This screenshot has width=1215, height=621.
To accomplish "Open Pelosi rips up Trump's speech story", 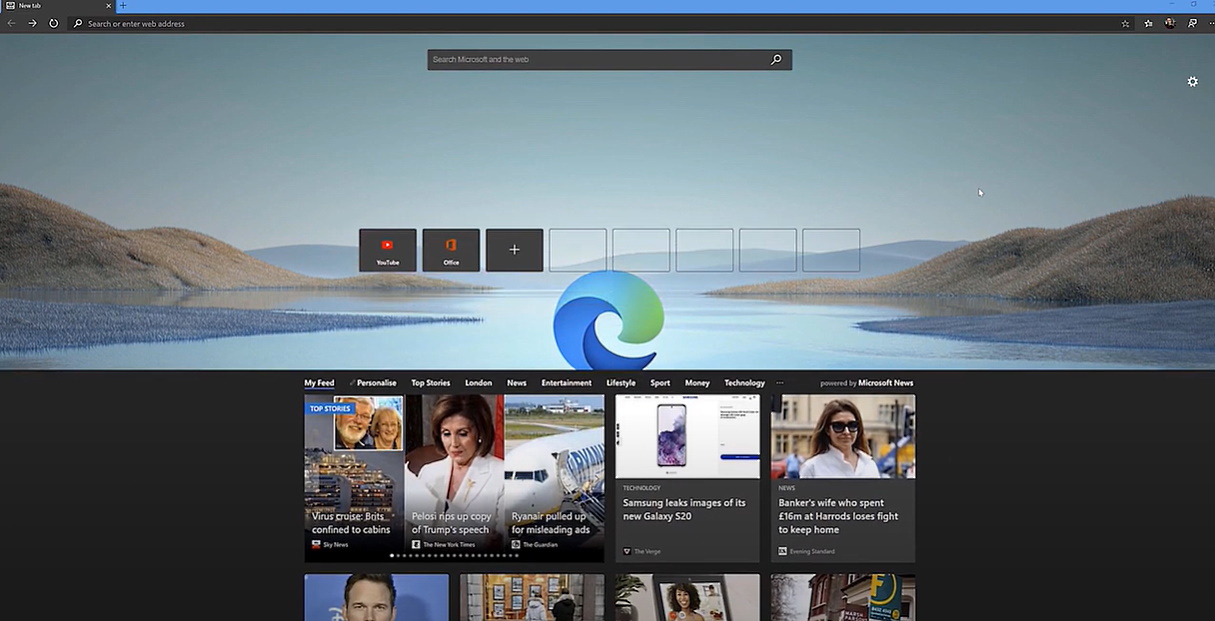I will tap(450, 523).
